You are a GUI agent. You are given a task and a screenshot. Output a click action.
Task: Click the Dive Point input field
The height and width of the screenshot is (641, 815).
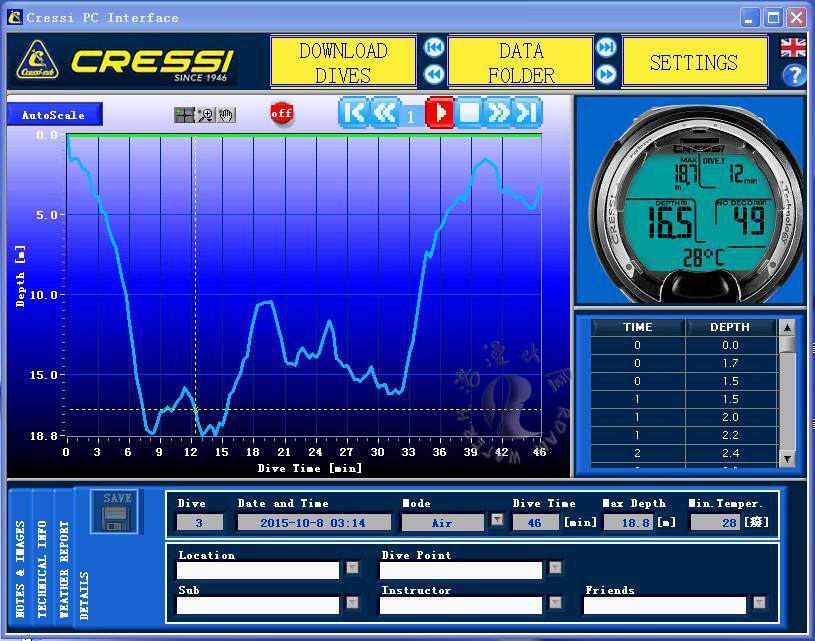461,570
